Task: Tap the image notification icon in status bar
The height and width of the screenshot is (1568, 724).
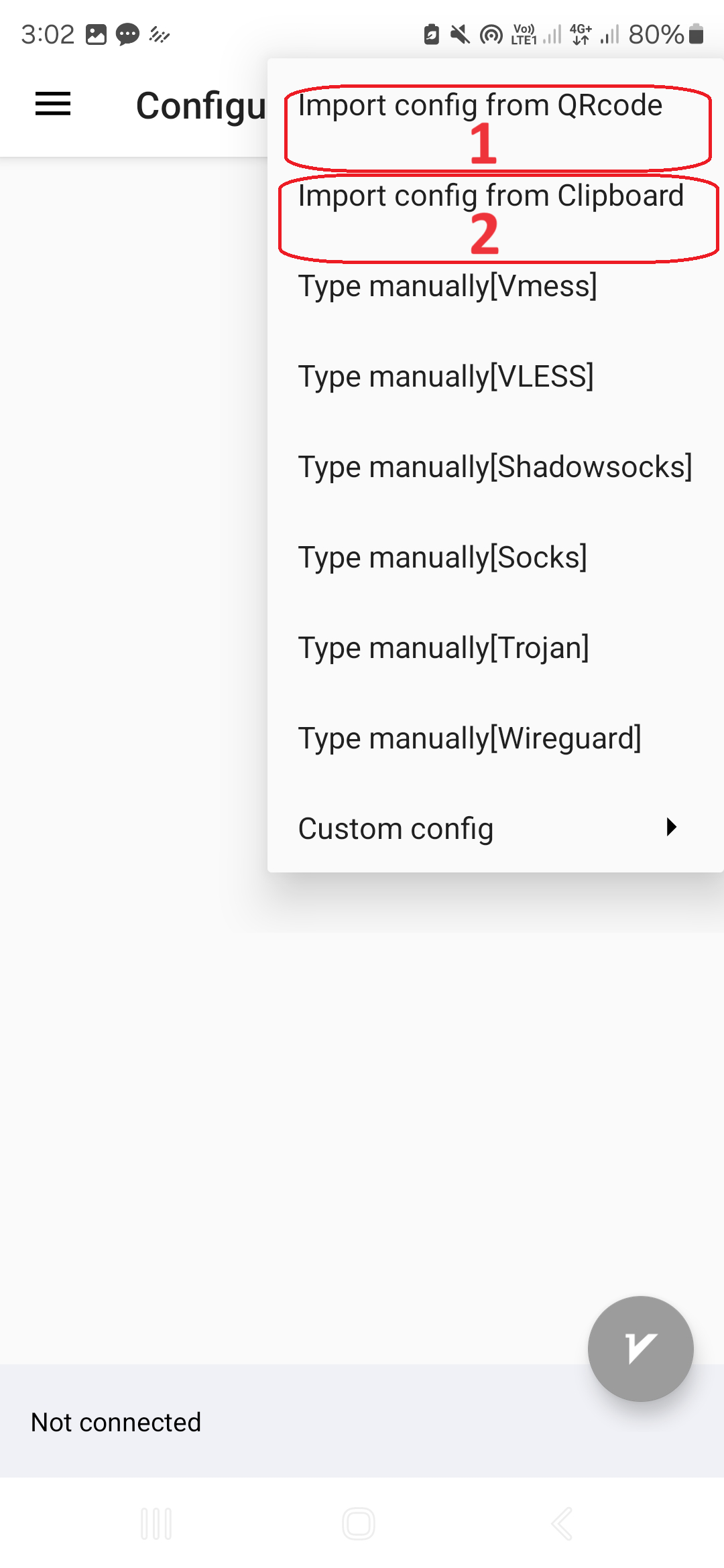Action: 96,34
